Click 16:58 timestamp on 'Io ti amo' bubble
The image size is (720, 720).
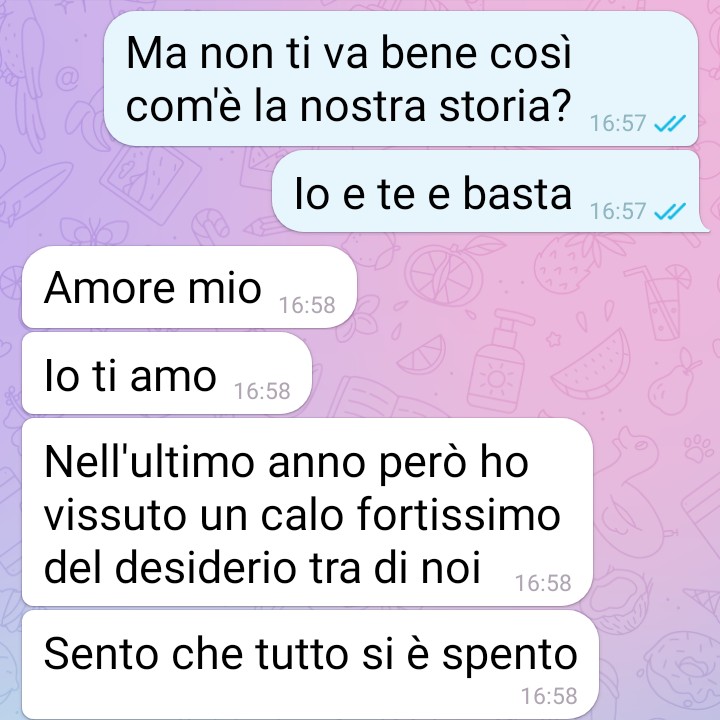pos(262,391)
